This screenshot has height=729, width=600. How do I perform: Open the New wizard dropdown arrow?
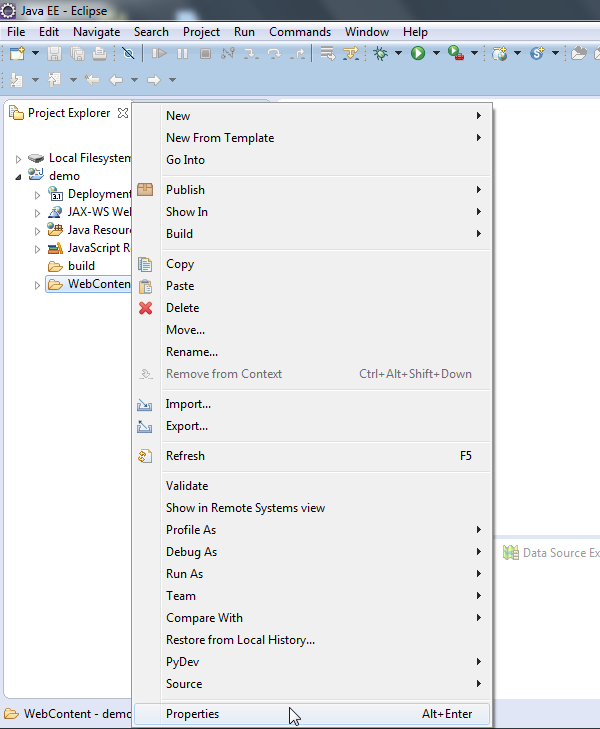point(35,53)
